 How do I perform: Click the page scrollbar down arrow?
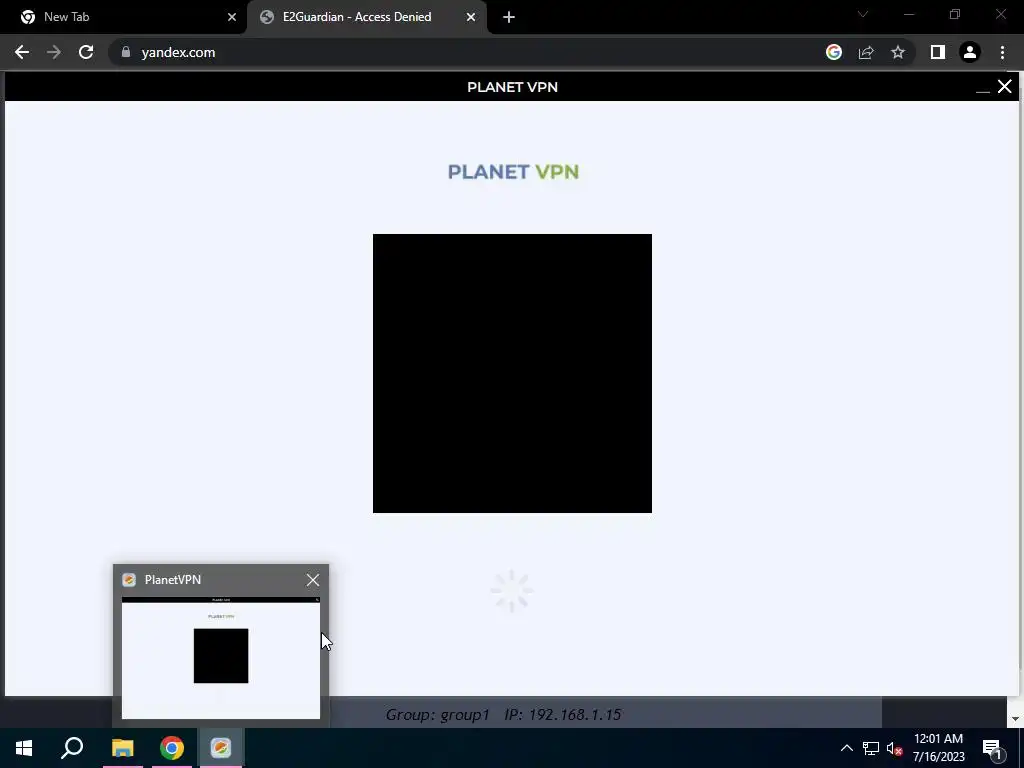(1015, 718)
